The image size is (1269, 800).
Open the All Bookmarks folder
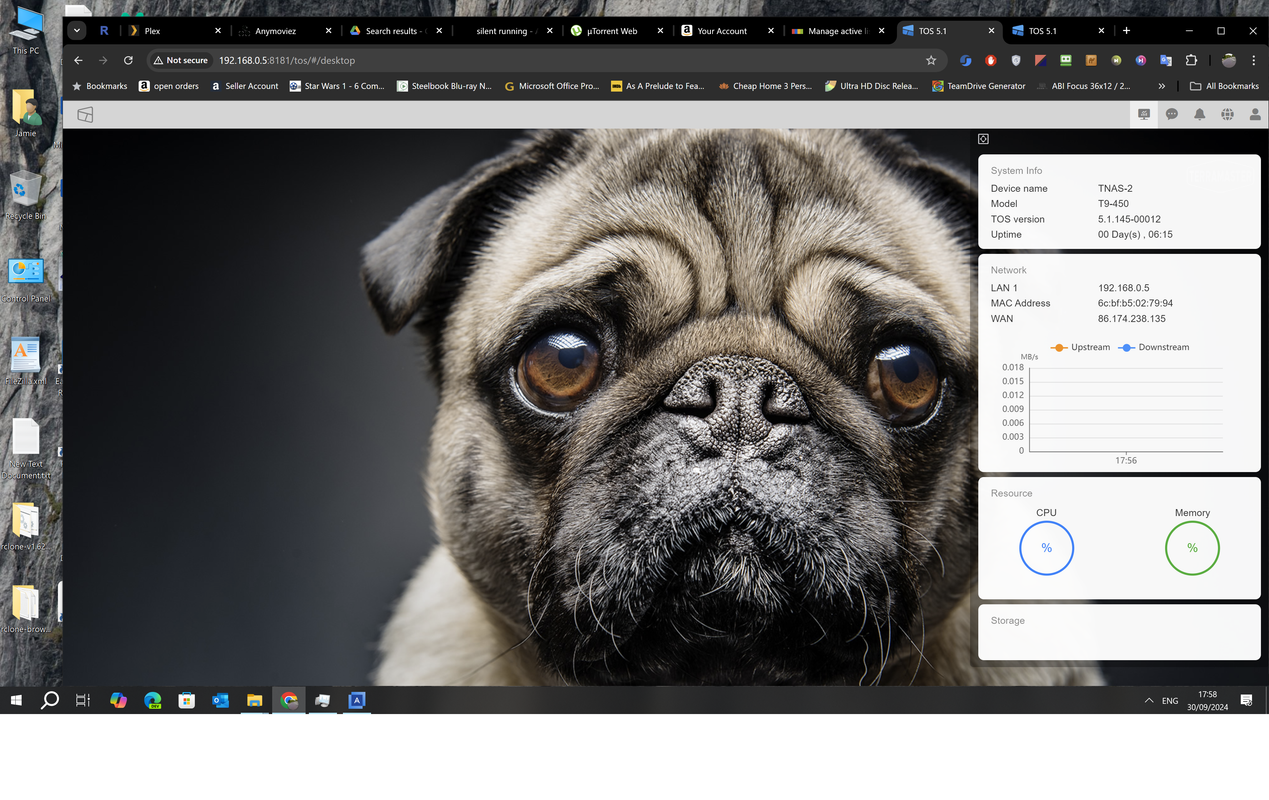[1224, 86]
